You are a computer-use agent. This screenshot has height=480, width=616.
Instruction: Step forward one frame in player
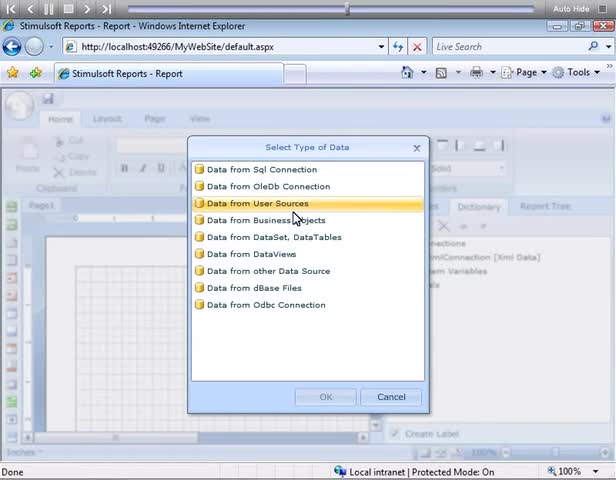[x=87, y=9]
